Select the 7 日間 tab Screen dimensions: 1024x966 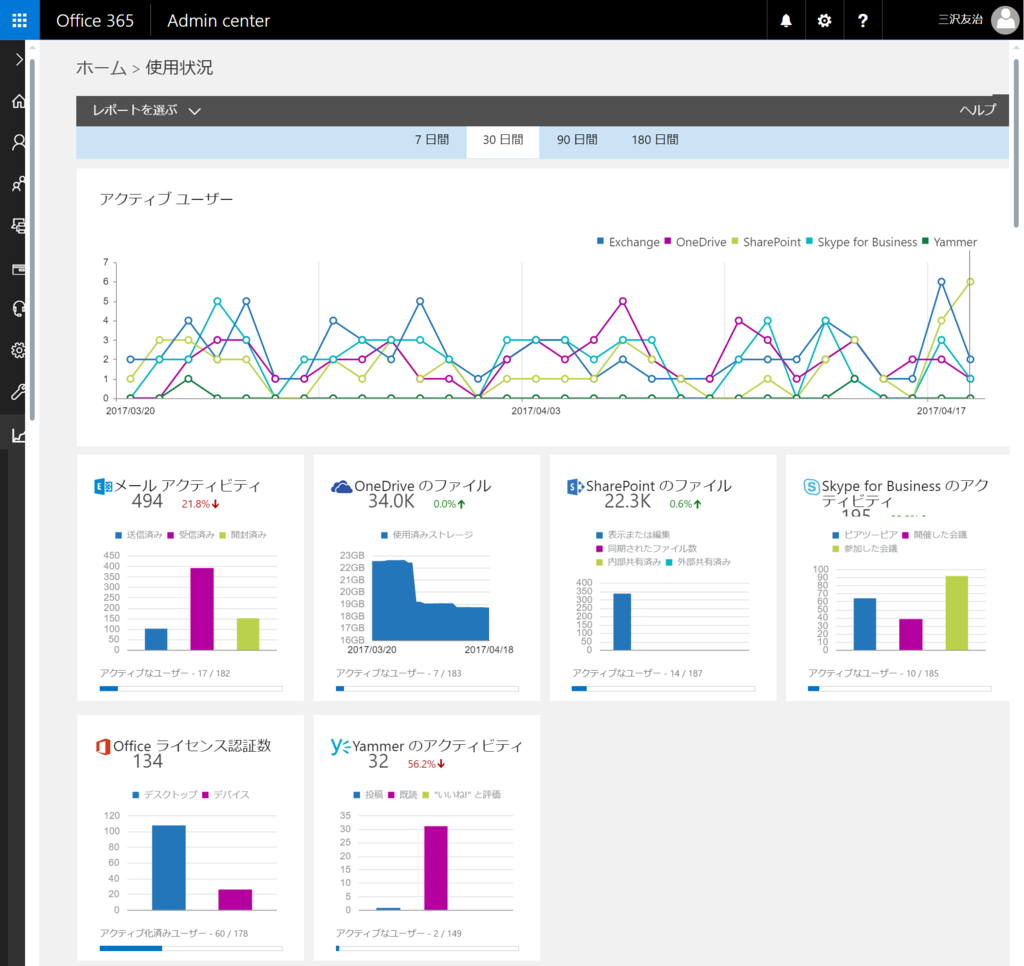pos(432,140)
